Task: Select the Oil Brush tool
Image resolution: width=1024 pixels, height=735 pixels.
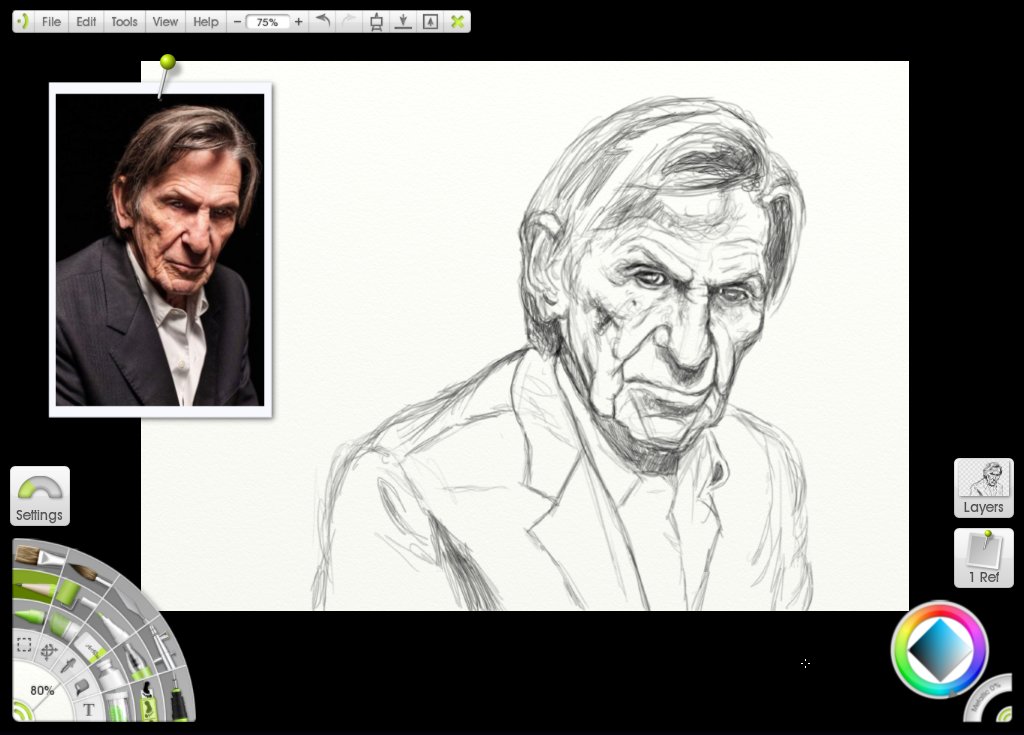Action: [x=40, y=557]
